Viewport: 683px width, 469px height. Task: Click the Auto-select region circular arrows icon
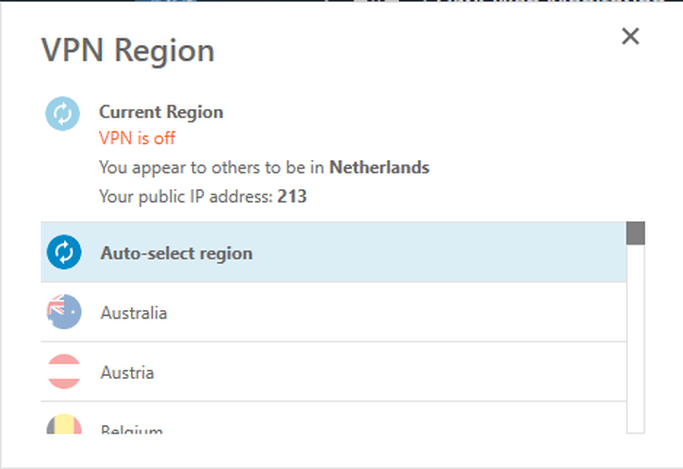pos(64,253)
